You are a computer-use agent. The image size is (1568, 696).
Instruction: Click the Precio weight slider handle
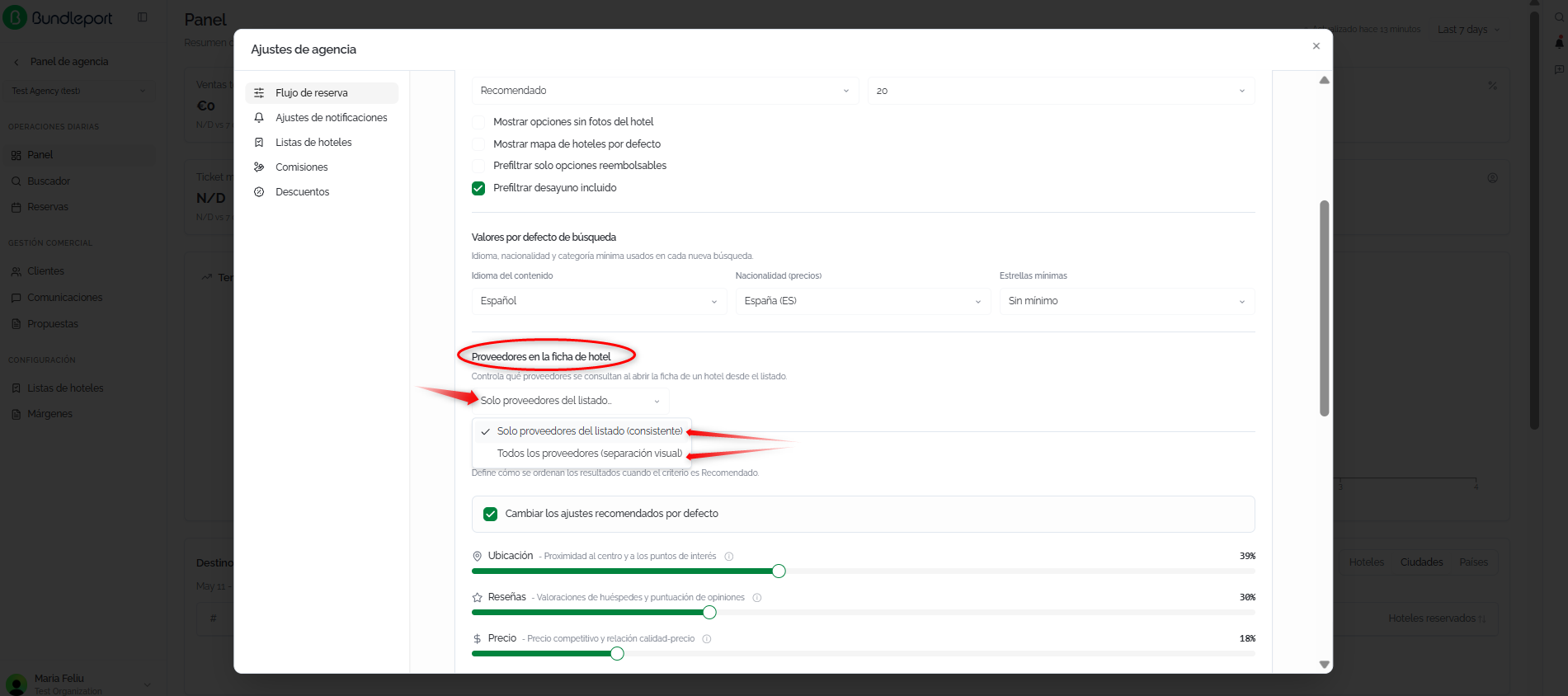click(x=617, y=654)
